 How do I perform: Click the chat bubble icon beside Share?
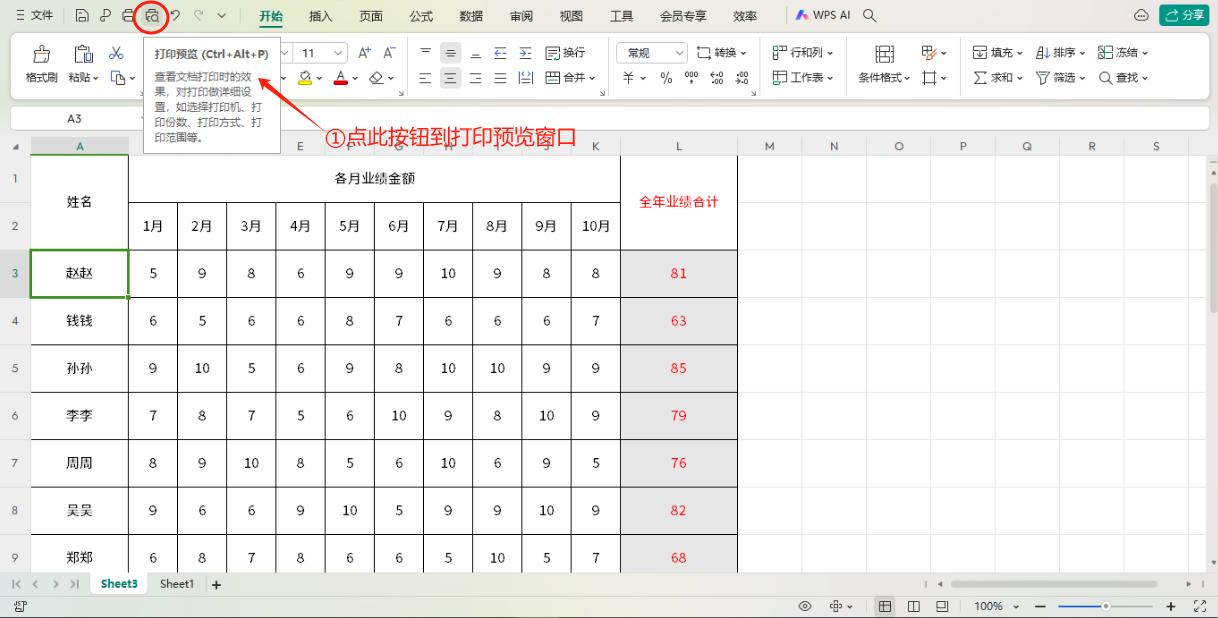point(1141,16)
